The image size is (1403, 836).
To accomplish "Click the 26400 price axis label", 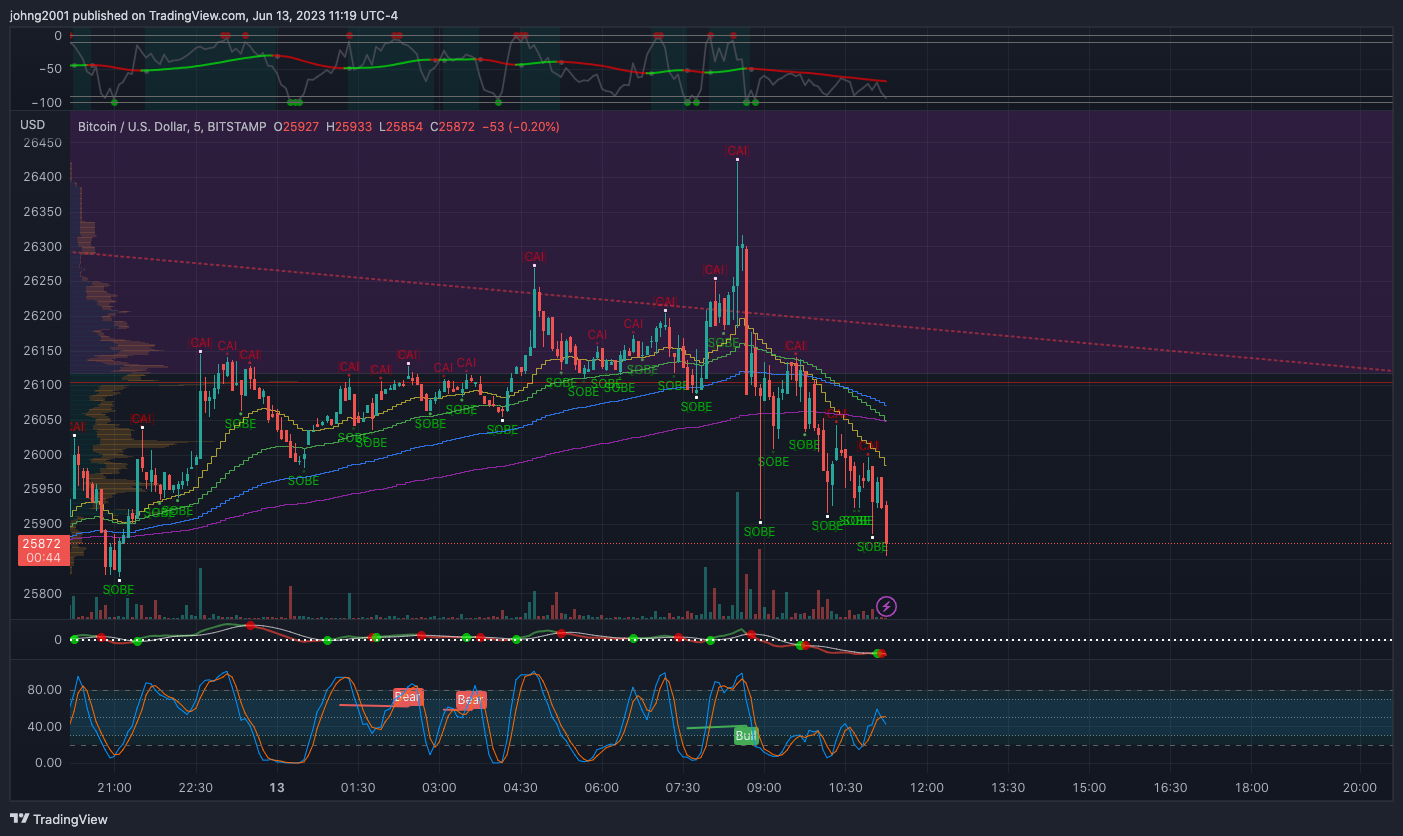I will coord(42,178).
